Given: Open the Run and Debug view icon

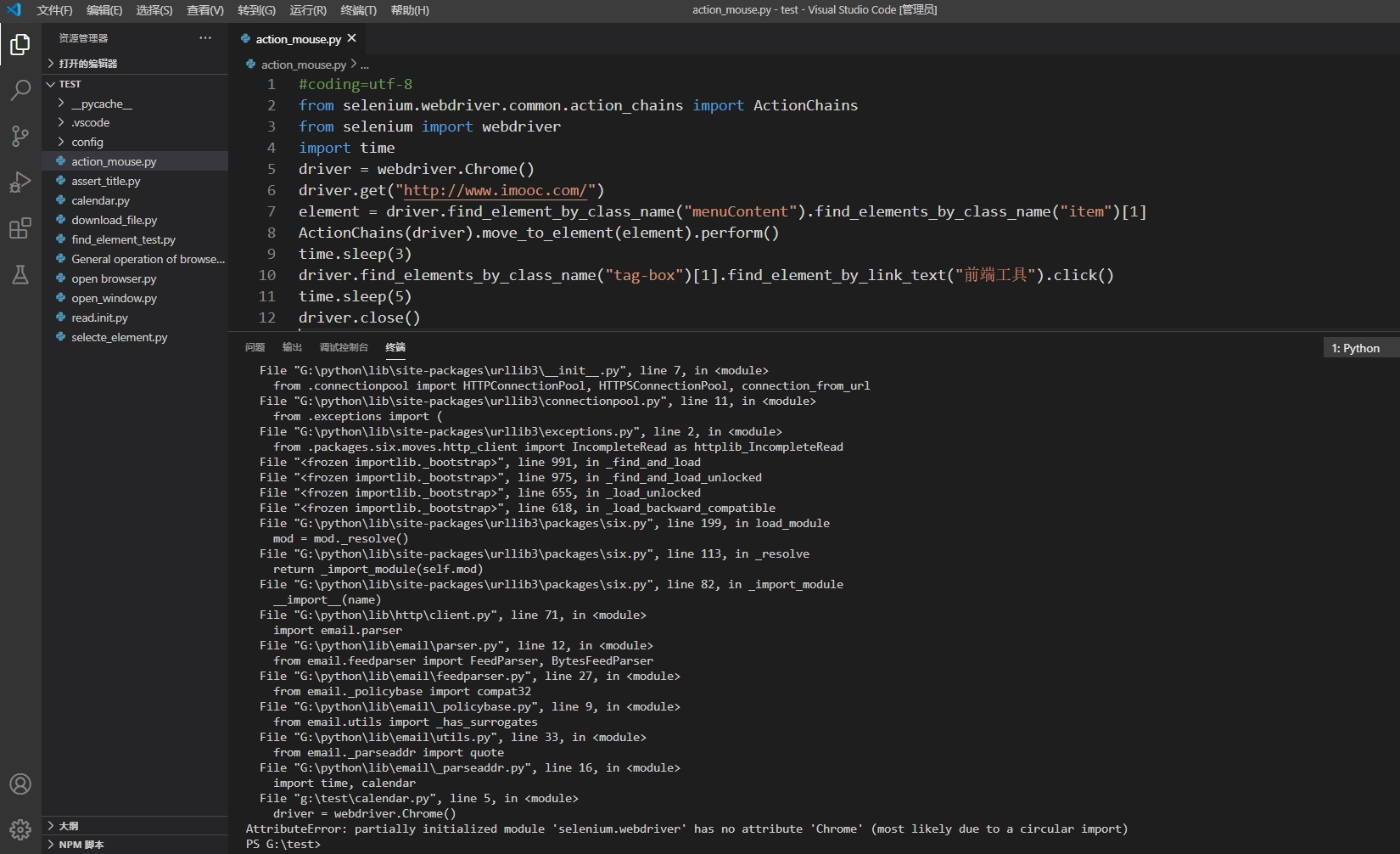Looking at the screenshot, I should (x=20, y=182).
